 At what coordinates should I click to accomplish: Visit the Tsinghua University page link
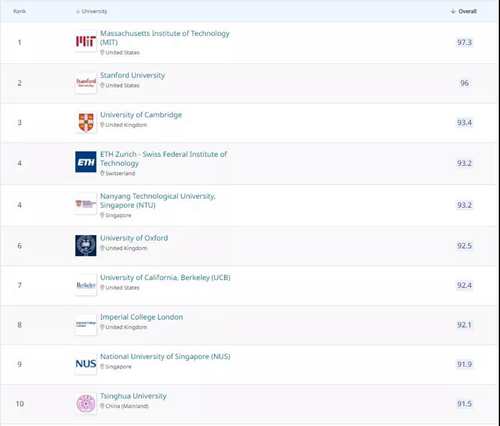tap(133, 396)
